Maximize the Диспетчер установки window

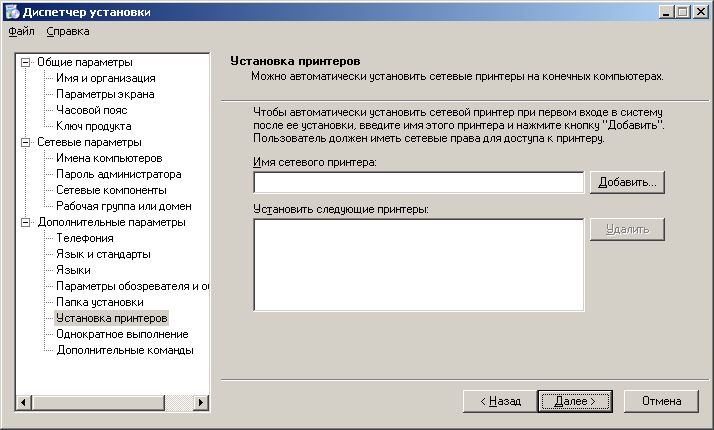click(x=683, y=12)
